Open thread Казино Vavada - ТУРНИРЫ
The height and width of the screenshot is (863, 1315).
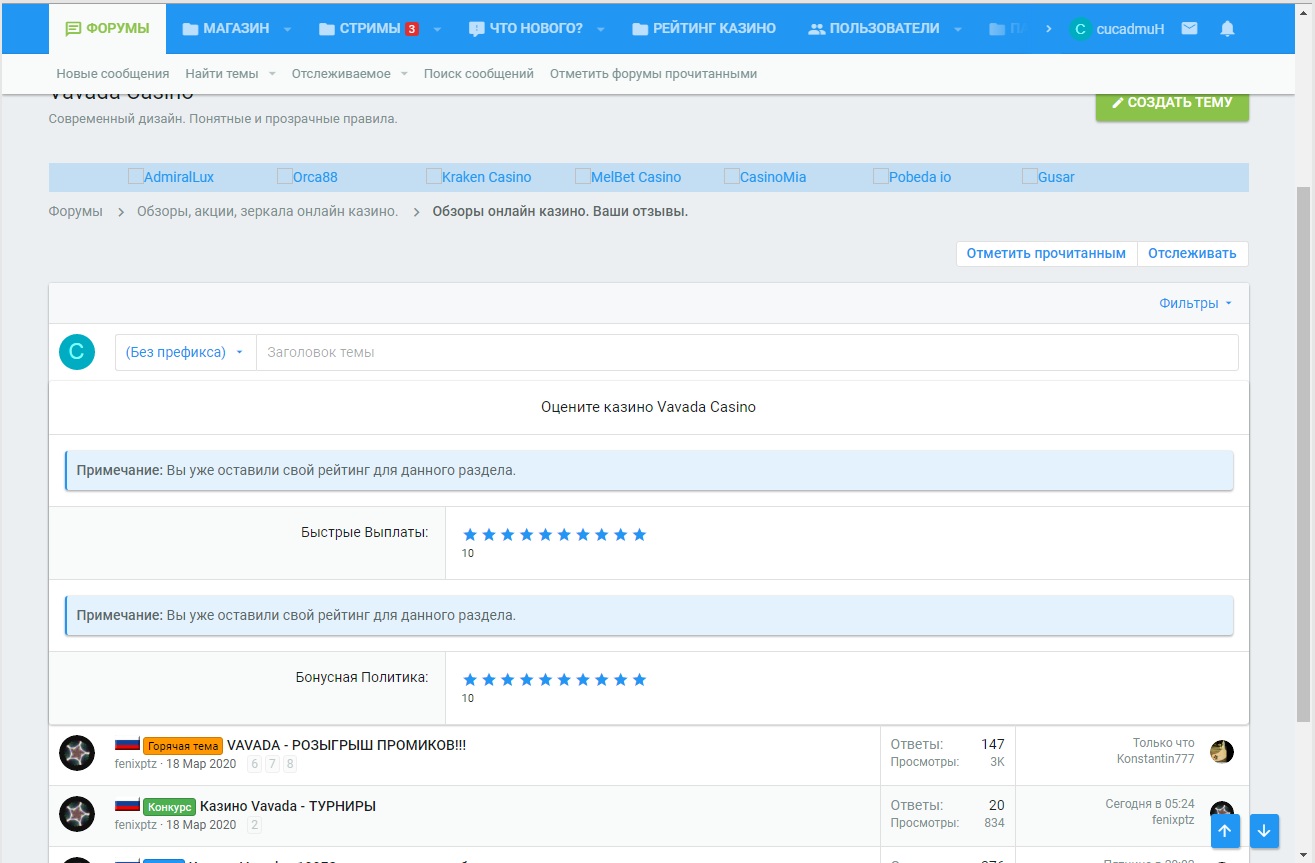[288, 806]
